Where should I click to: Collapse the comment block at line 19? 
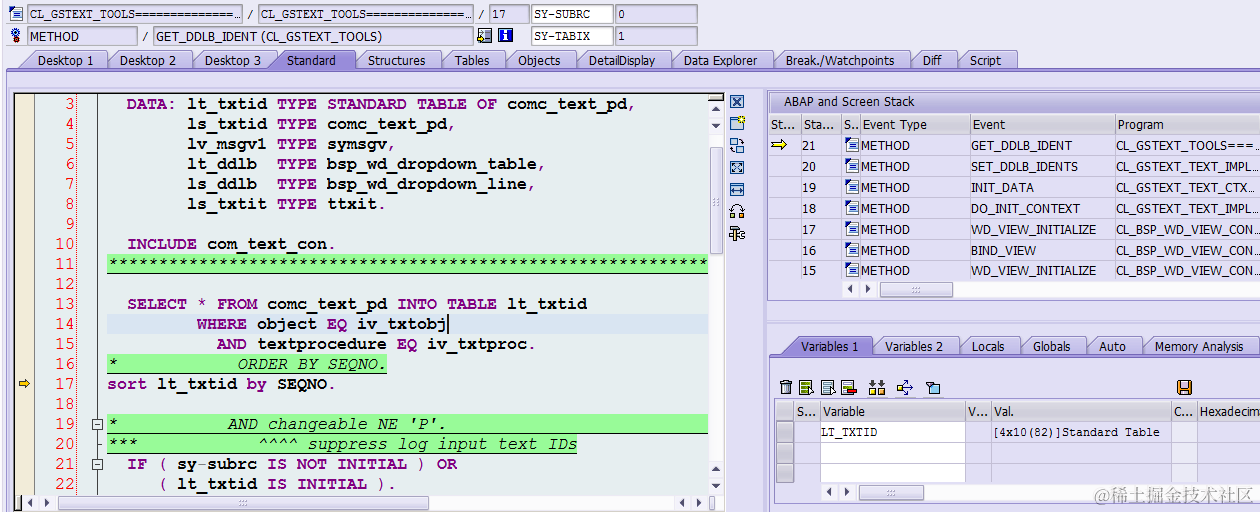[x=97, y=424]
